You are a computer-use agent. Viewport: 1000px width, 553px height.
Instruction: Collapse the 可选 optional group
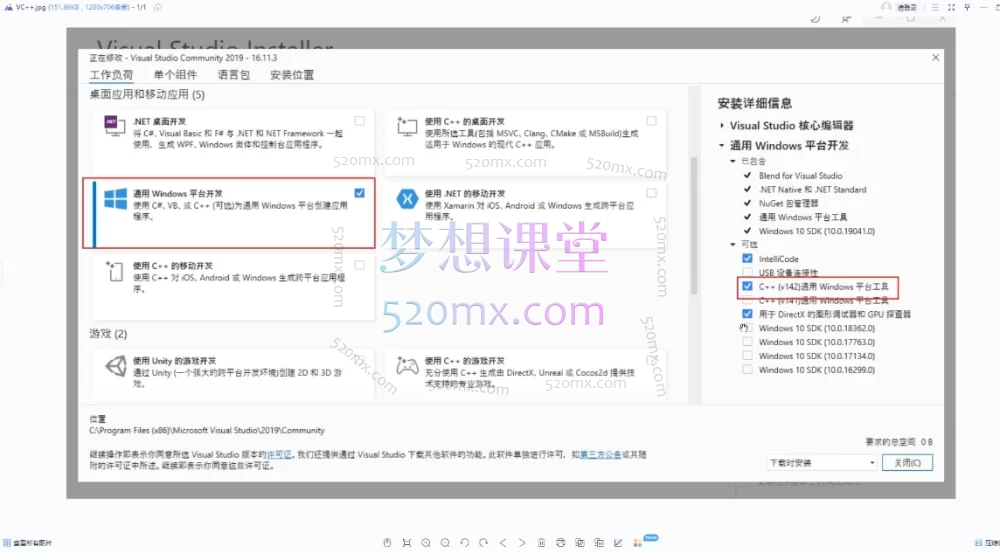click(733, 244)
